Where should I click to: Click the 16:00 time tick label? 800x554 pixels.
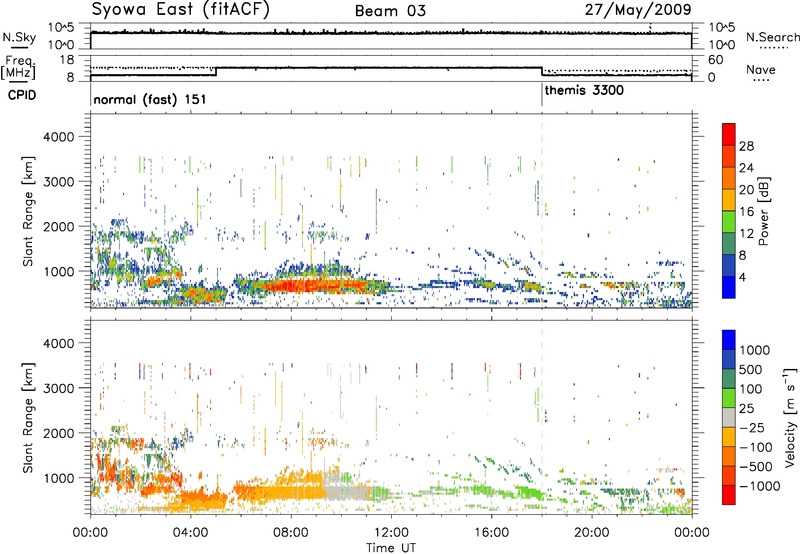coord(491,533)
